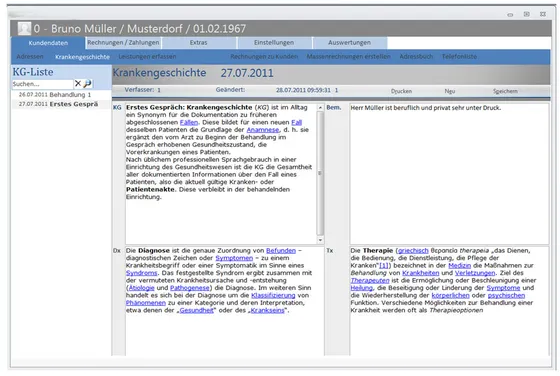Click the magnifier search icon in KG-Liste

pos(87,84)
